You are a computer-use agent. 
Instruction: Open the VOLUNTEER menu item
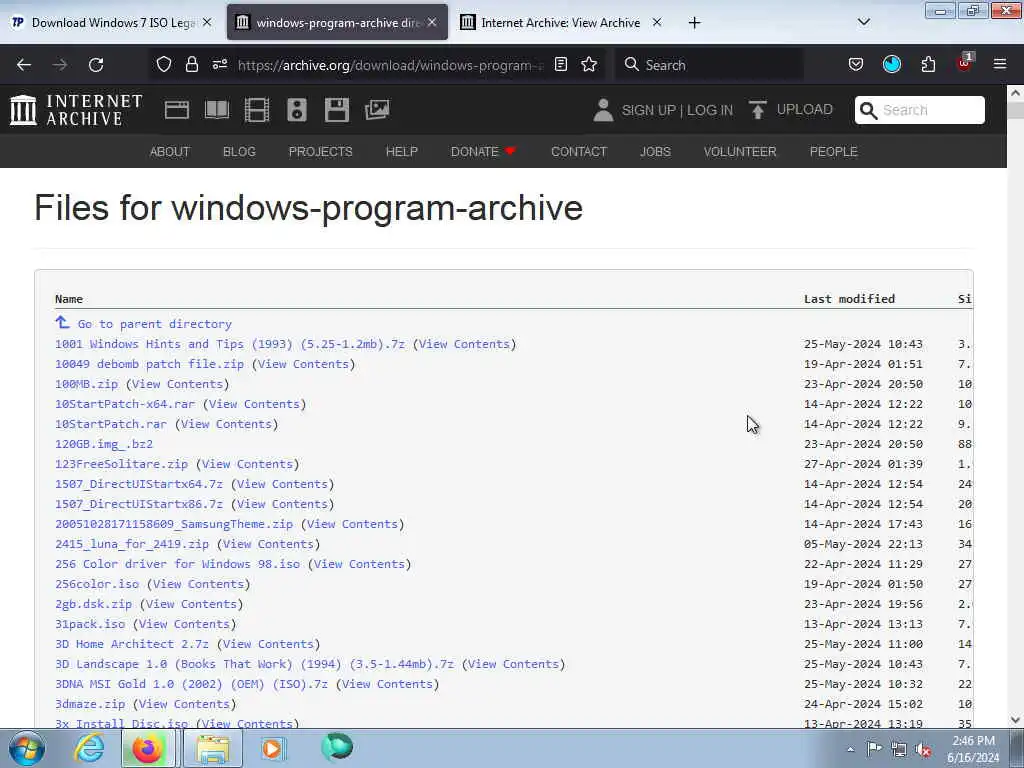coord(740,152)
